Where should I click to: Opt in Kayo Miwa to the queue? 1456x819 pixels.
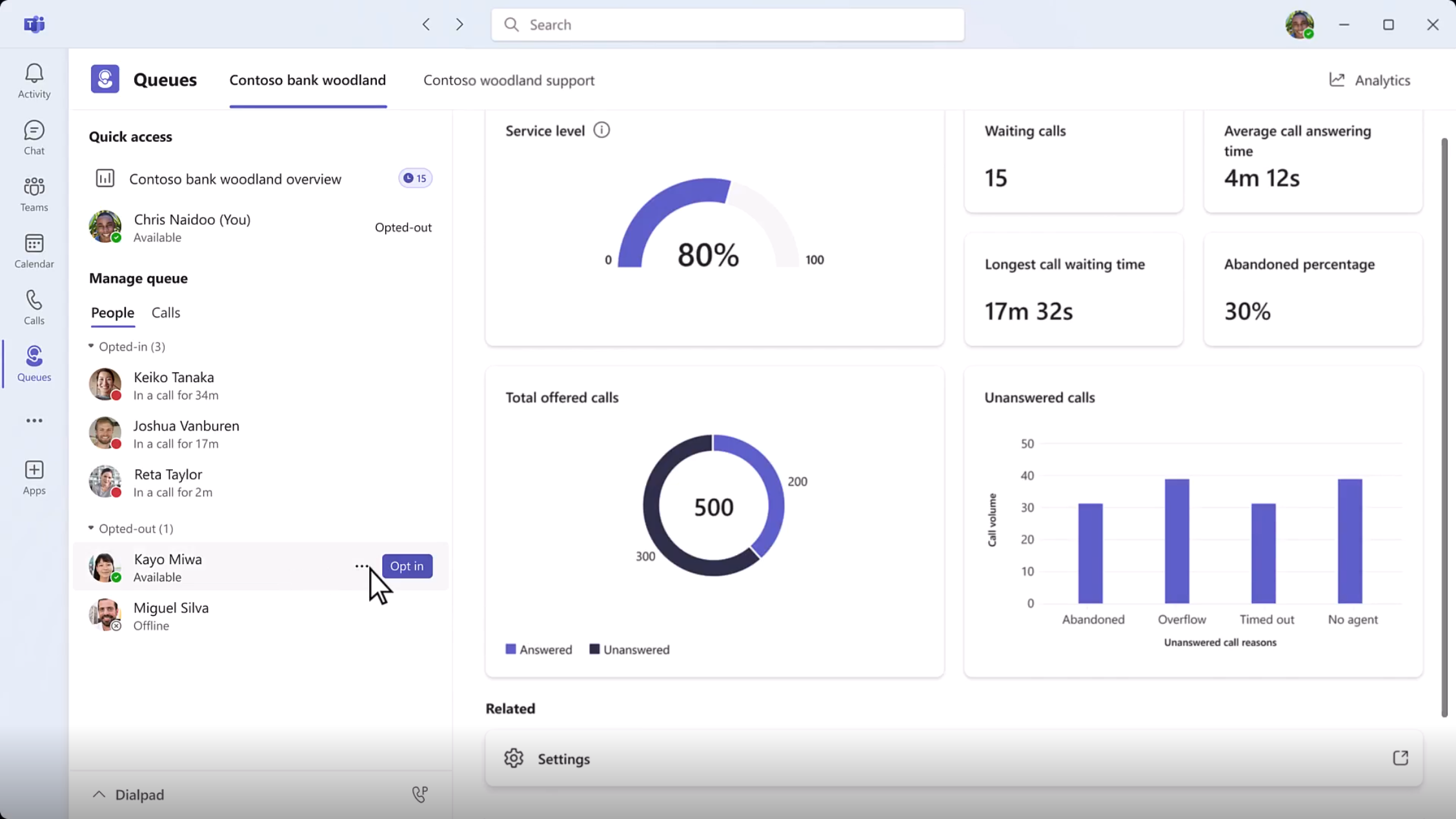coord(407,566)
